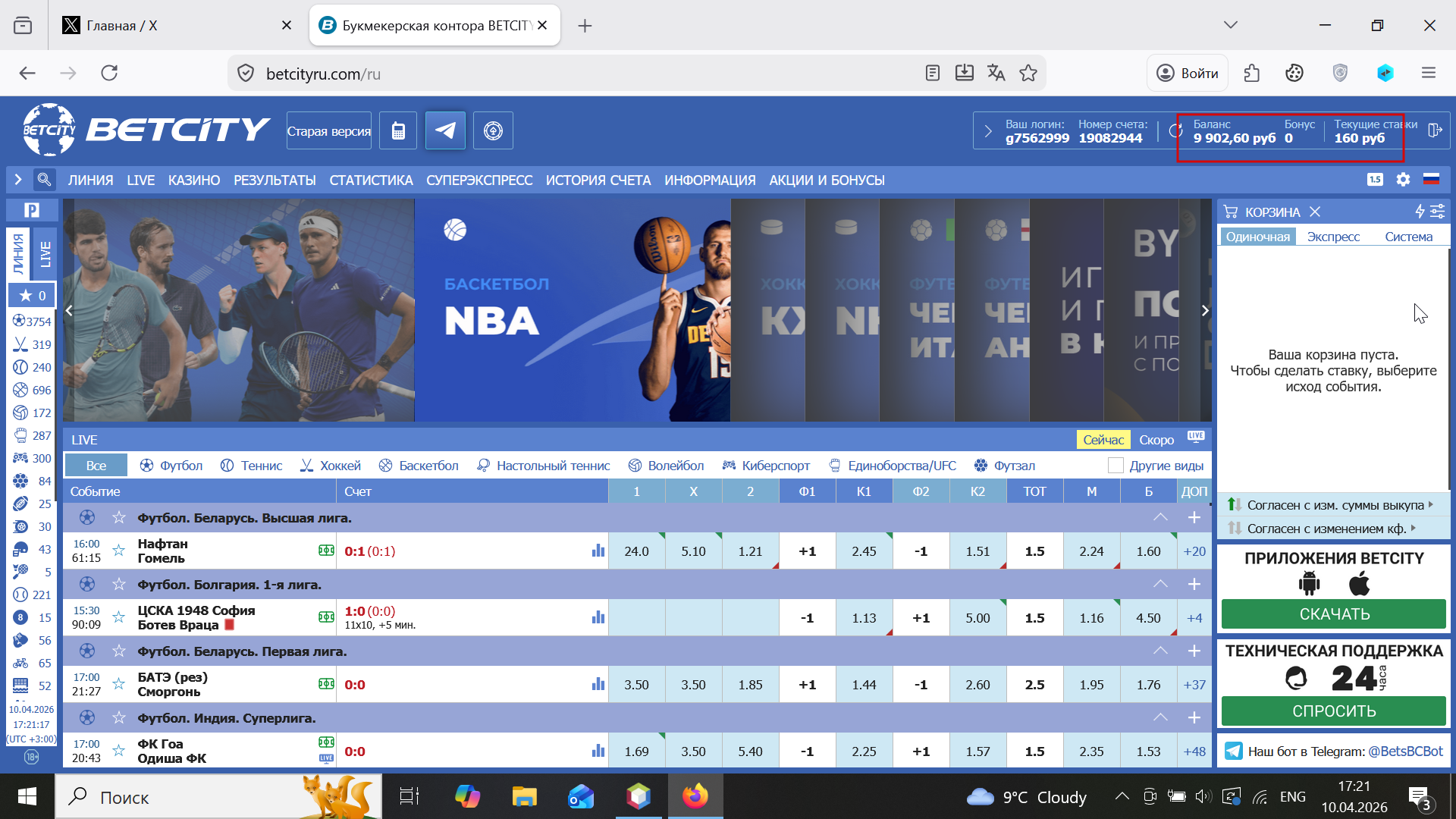
Task: Click the green СКАЧАТЬ button
Action: click(x=1333, y=614)
